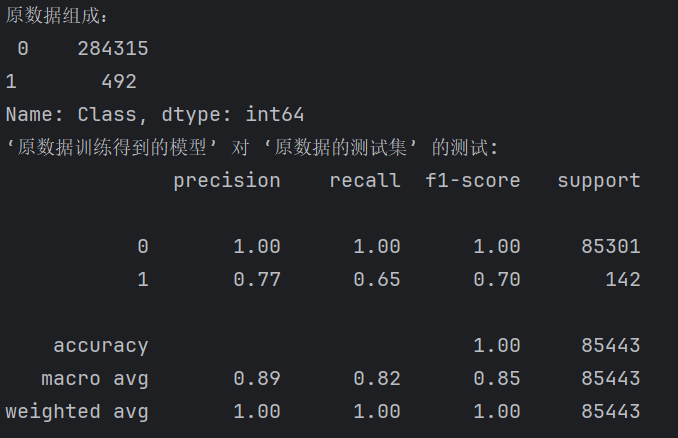
Task: Select the count value 492
Action: [119, 82]
